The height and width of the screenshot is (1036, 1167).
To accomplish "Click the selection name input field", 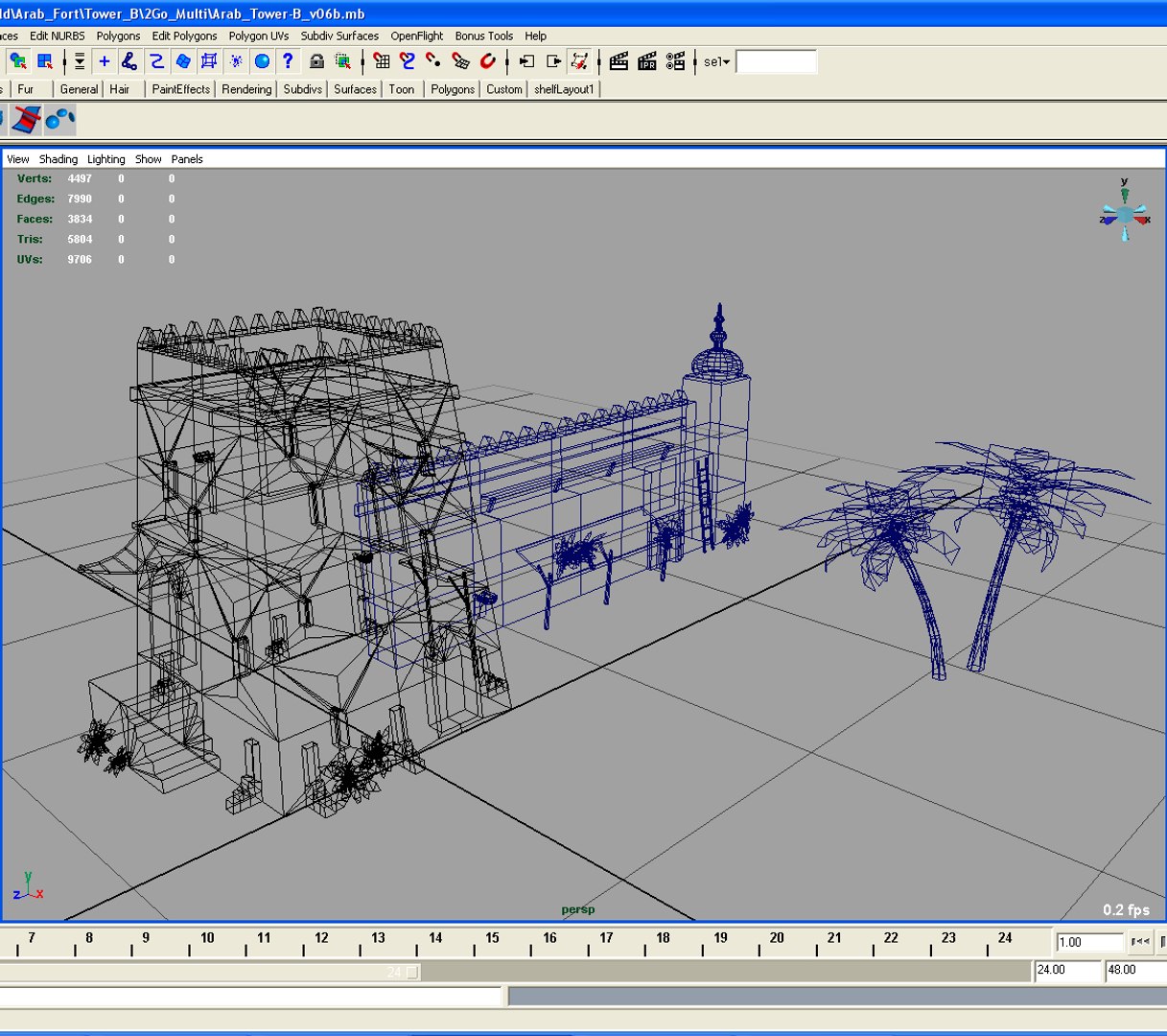I will (x=776, y=62).
